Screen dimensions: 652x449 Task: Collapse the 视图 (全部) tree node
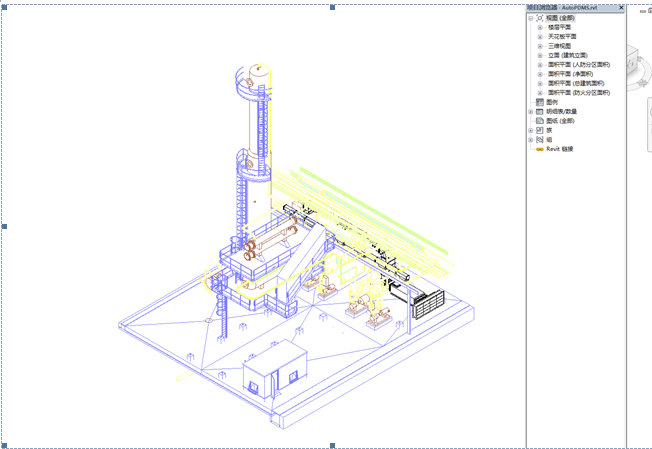531,18
